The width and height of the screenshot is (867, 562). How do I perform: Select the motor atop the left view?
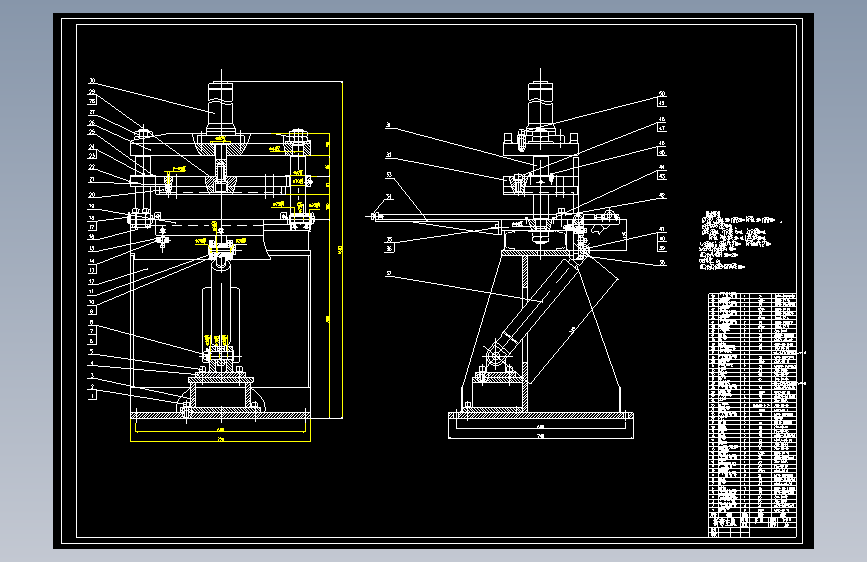tap(221, 107)
